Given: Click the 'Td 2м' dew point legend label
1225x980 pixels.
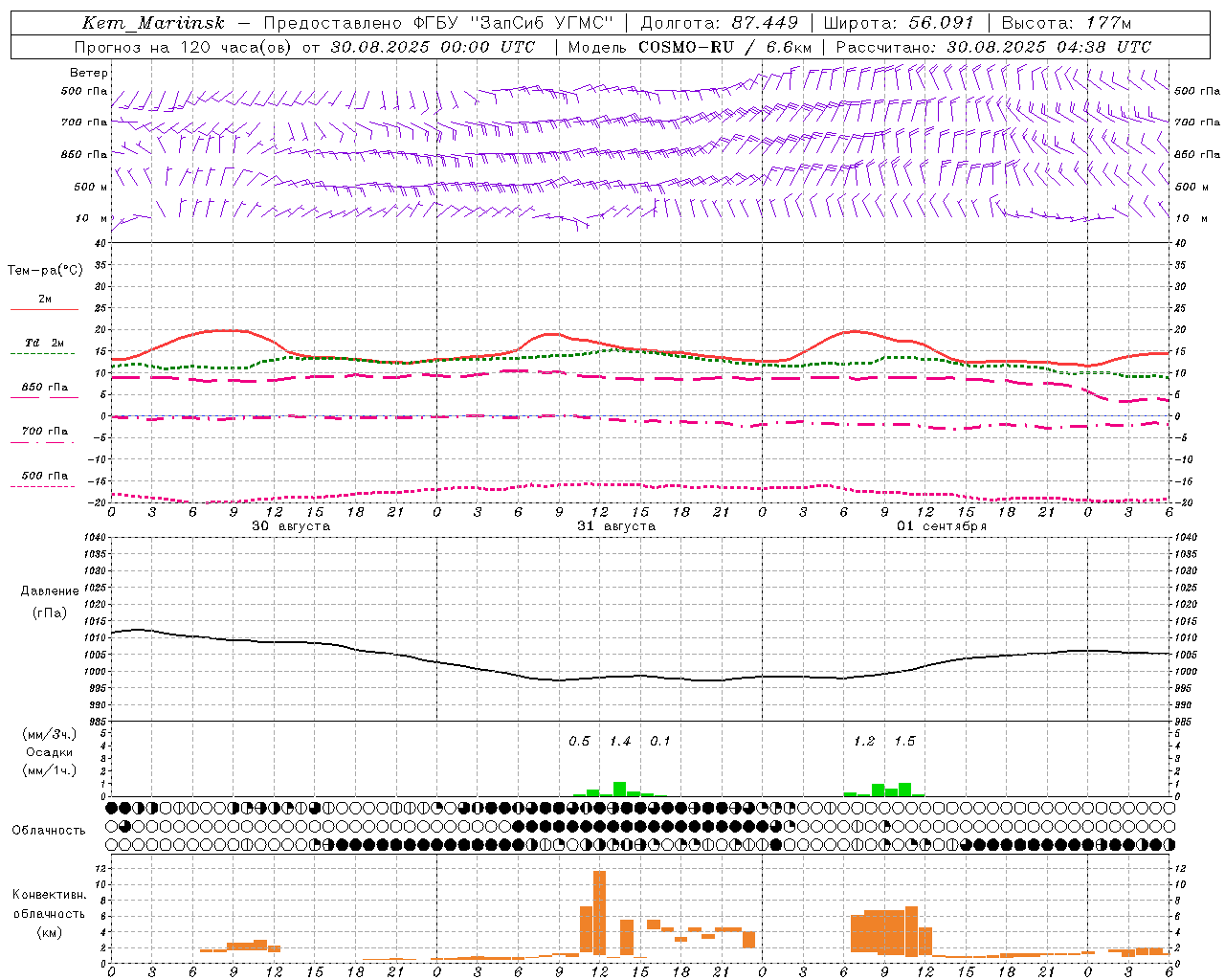Looking at the screenshot, I should pyautogui.click(x=45, y=343).
